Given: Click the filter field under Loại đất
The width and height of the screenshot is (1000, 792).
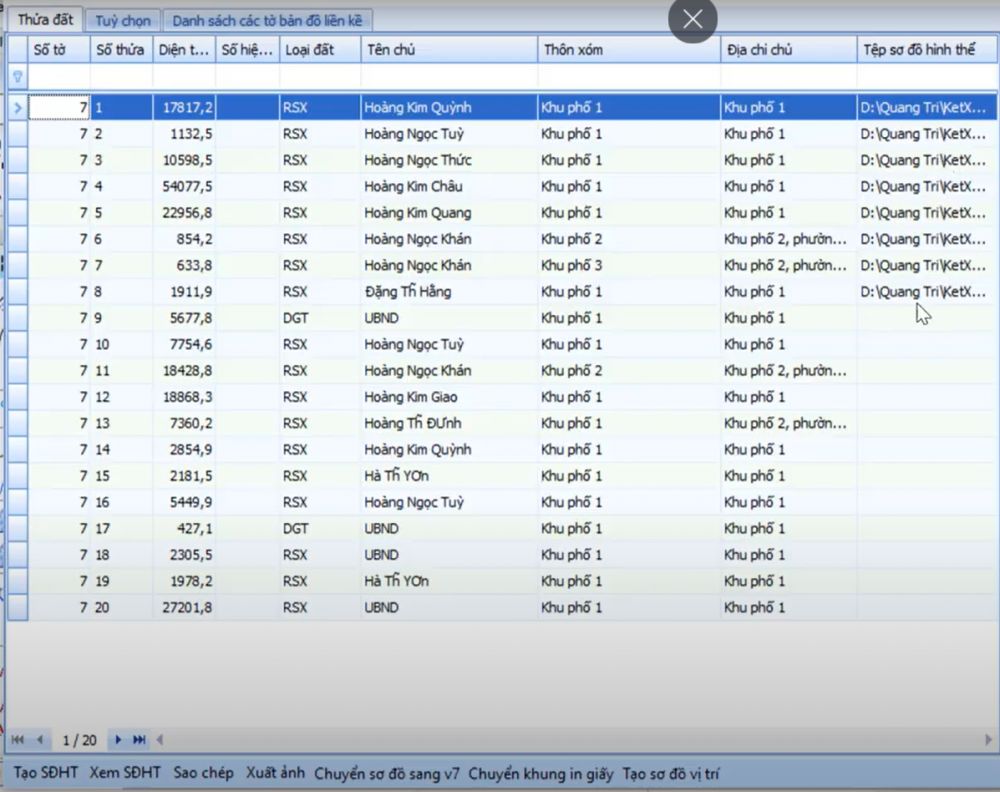Looking at the screenshot, I should pyautogui.click(x=319, y=76).
